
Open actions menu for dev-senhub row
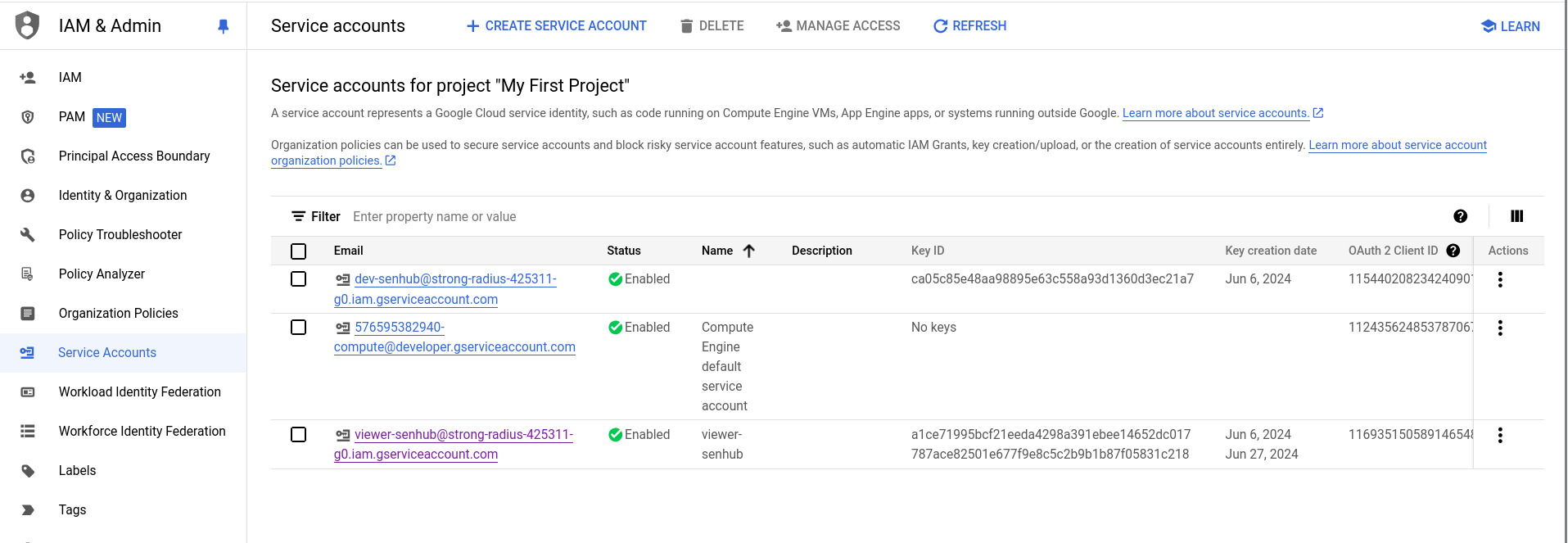[x=1500, y=280]
